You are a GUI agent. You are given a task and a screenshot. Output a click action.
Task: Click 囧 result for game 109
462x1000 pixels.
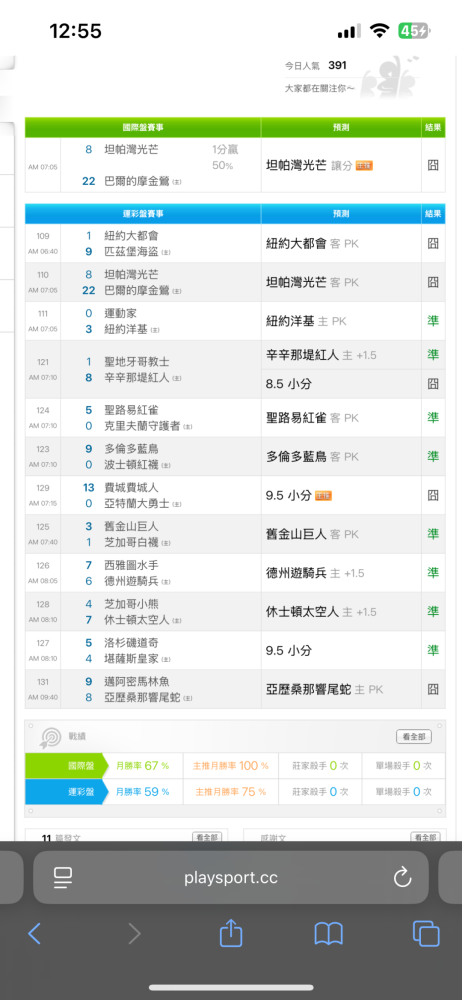pyautogui.click(x=433, y=243)
